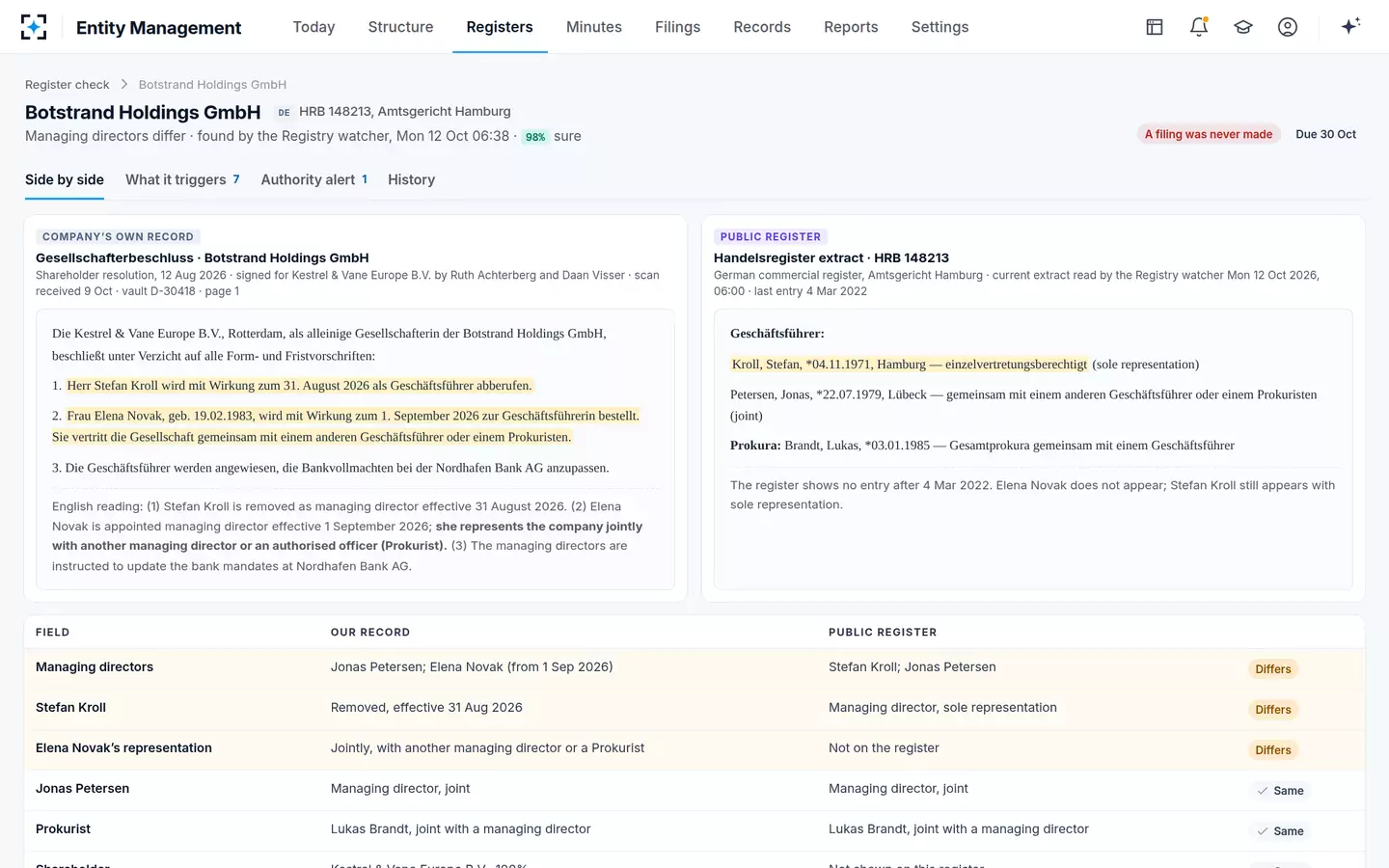
Task: Click the 'Managing directors' field row
Action: pyautogui.click(x=694, y=668)
